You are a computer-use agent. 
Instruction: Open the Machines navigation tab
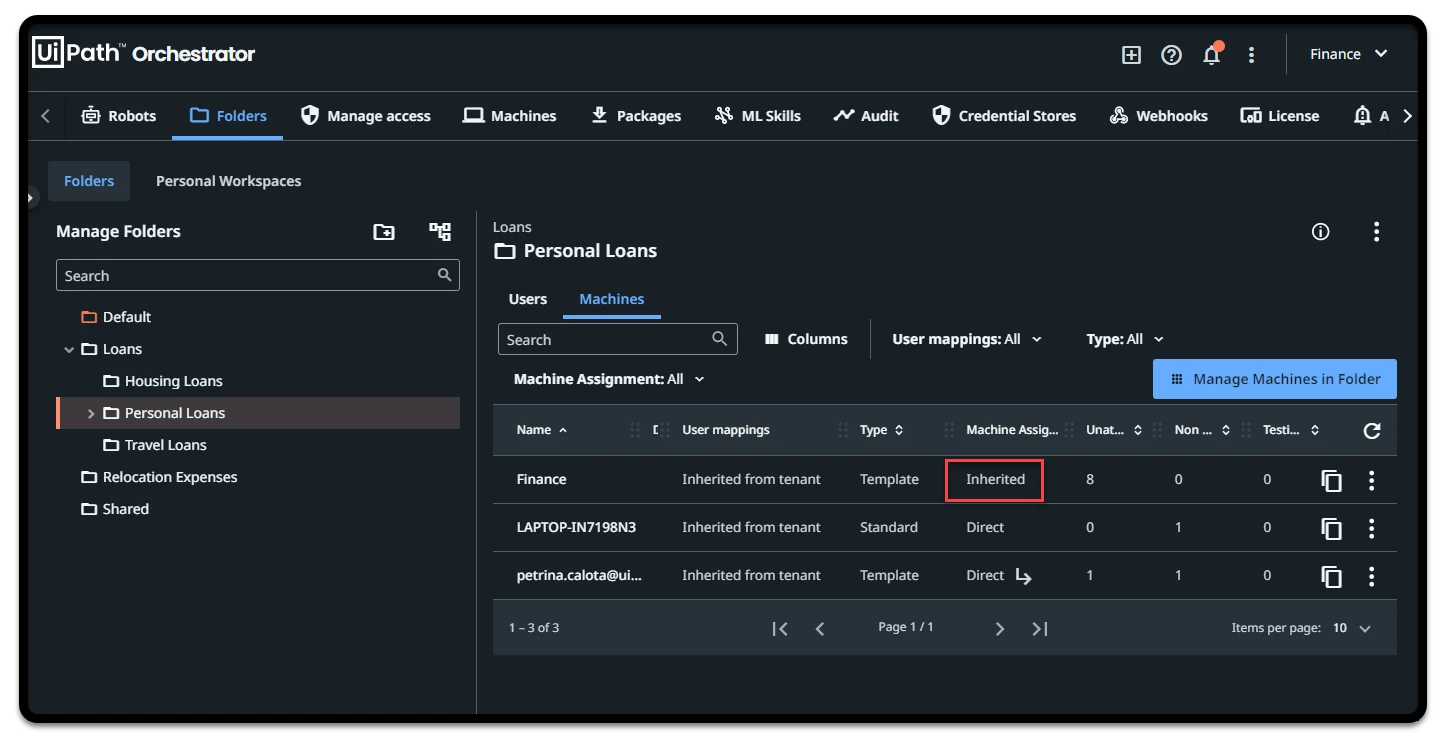point(510,116)
